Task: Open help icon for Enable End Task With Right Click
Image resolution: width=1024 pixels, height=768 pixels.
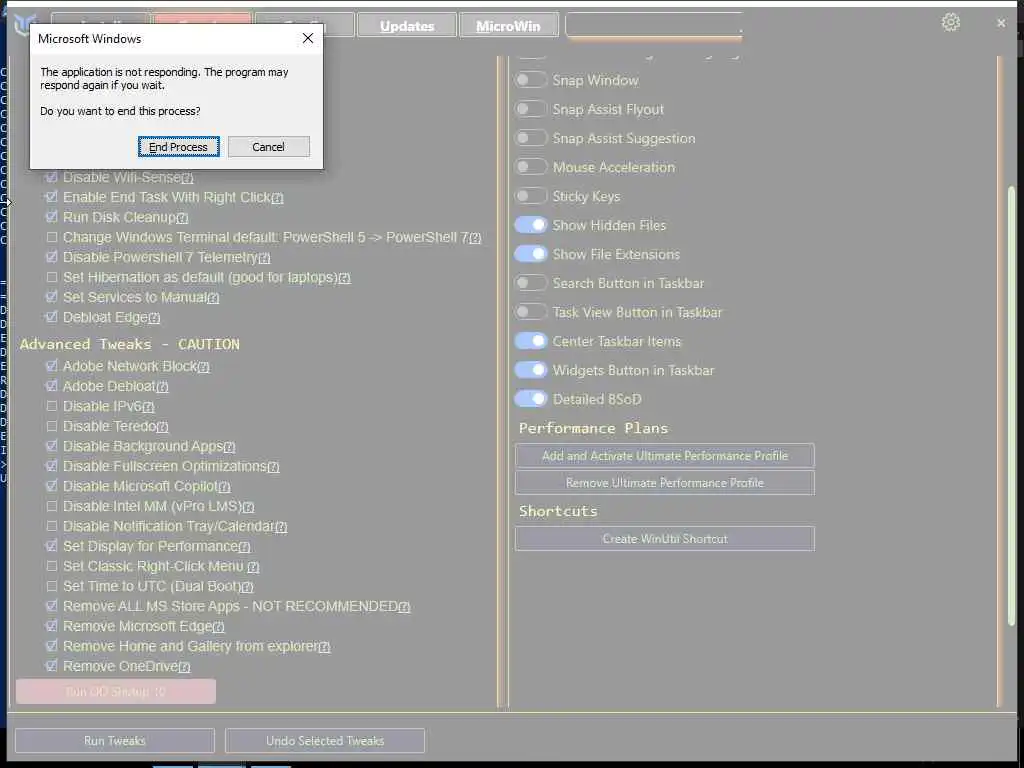Action: 278,198
